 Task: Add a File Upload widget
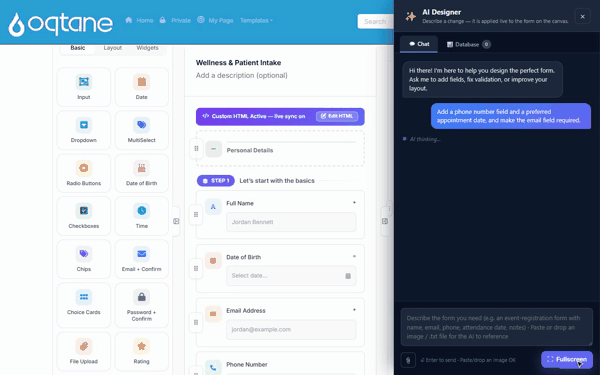(84, 352)
